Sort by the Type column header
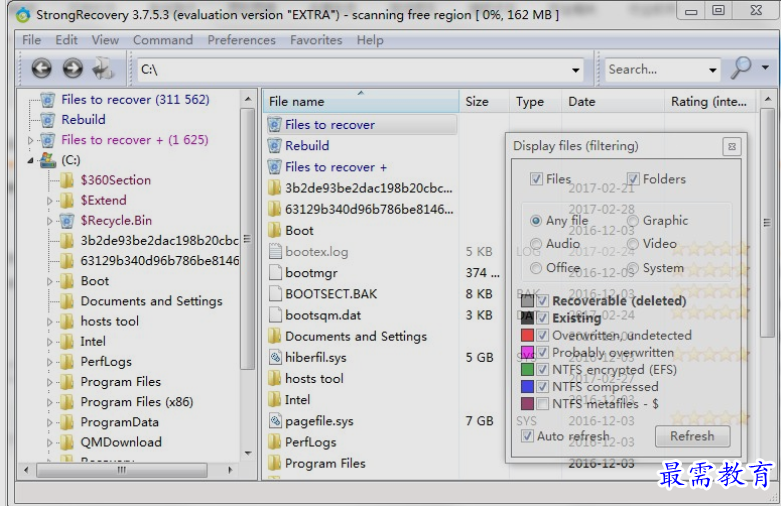This screenshot has height=506, width=781. pyautogui.click(x=536, y=102)
